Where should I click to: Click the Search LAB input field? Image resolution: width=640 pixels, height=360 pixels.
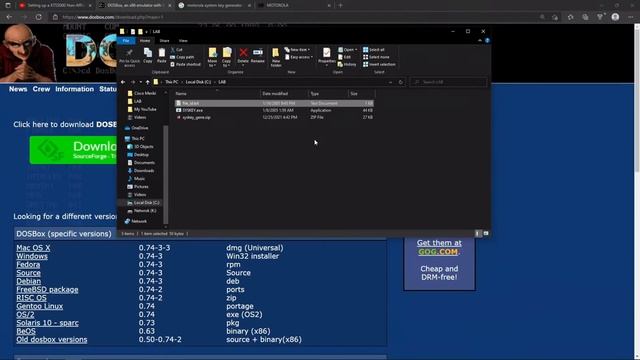(x=448, y=82)
